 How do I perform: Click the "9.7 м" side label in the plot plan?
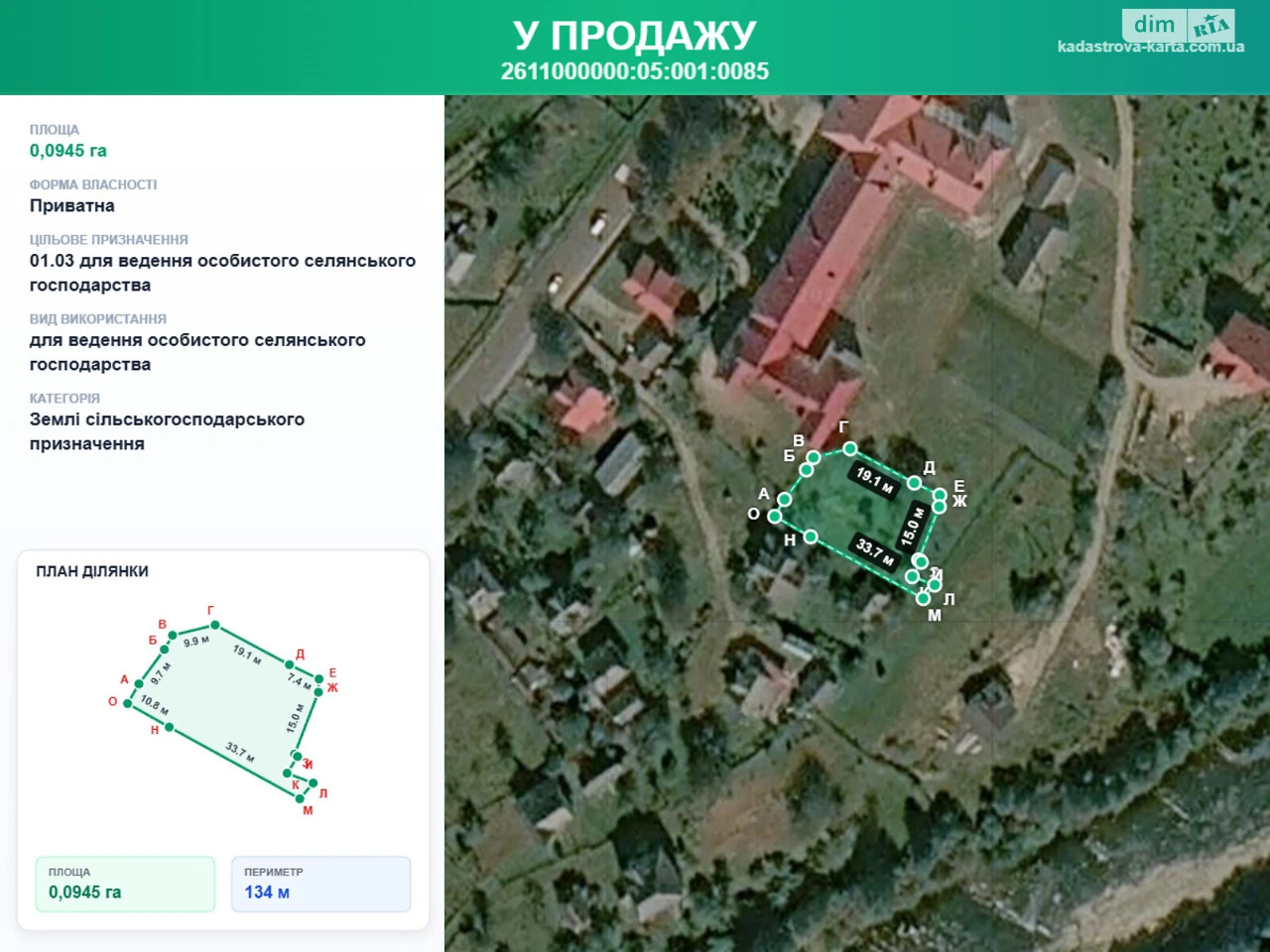[161, 674]
